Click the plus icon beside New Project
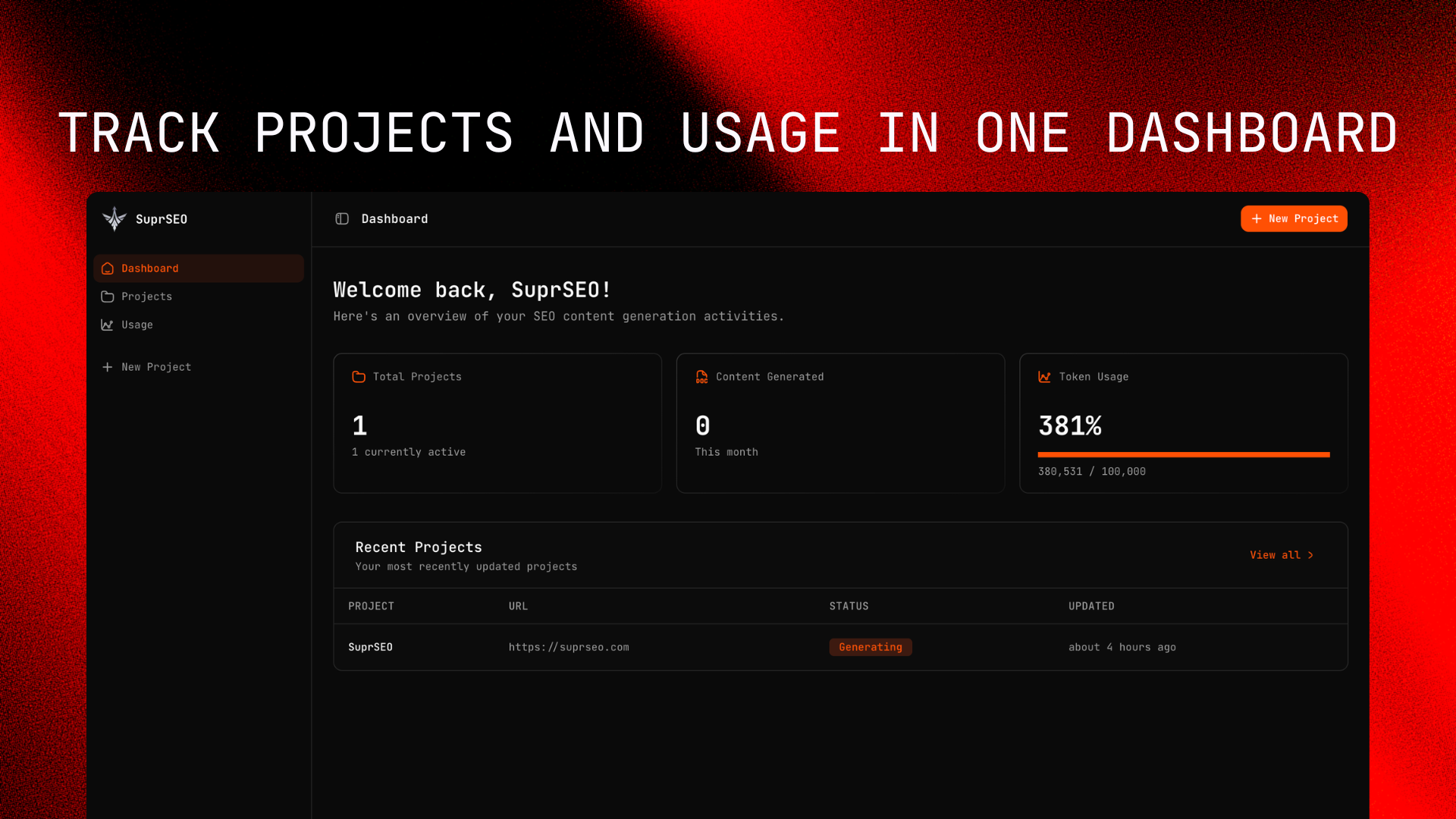The width and height of the screenshot is (1456, 819). click(x=106, y=366)
